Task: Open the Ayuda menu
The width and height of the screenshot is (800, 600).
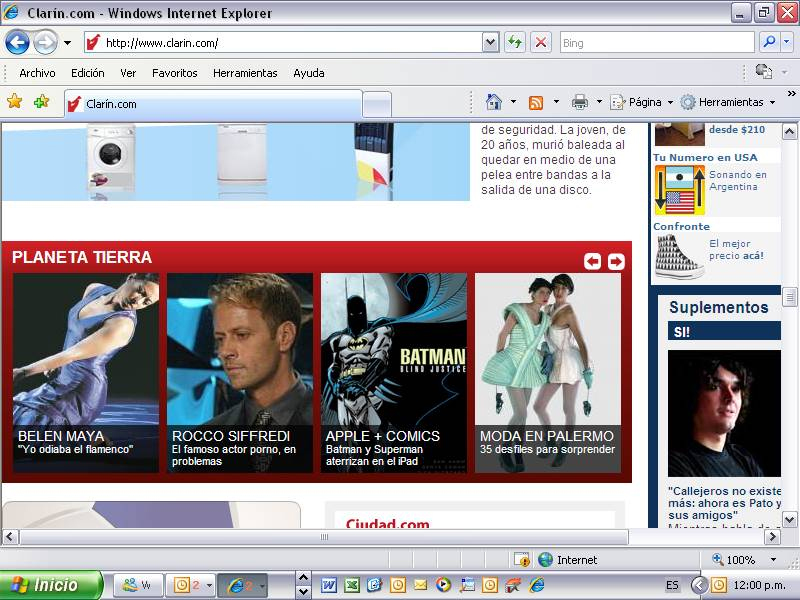Action: coord(309,73)
